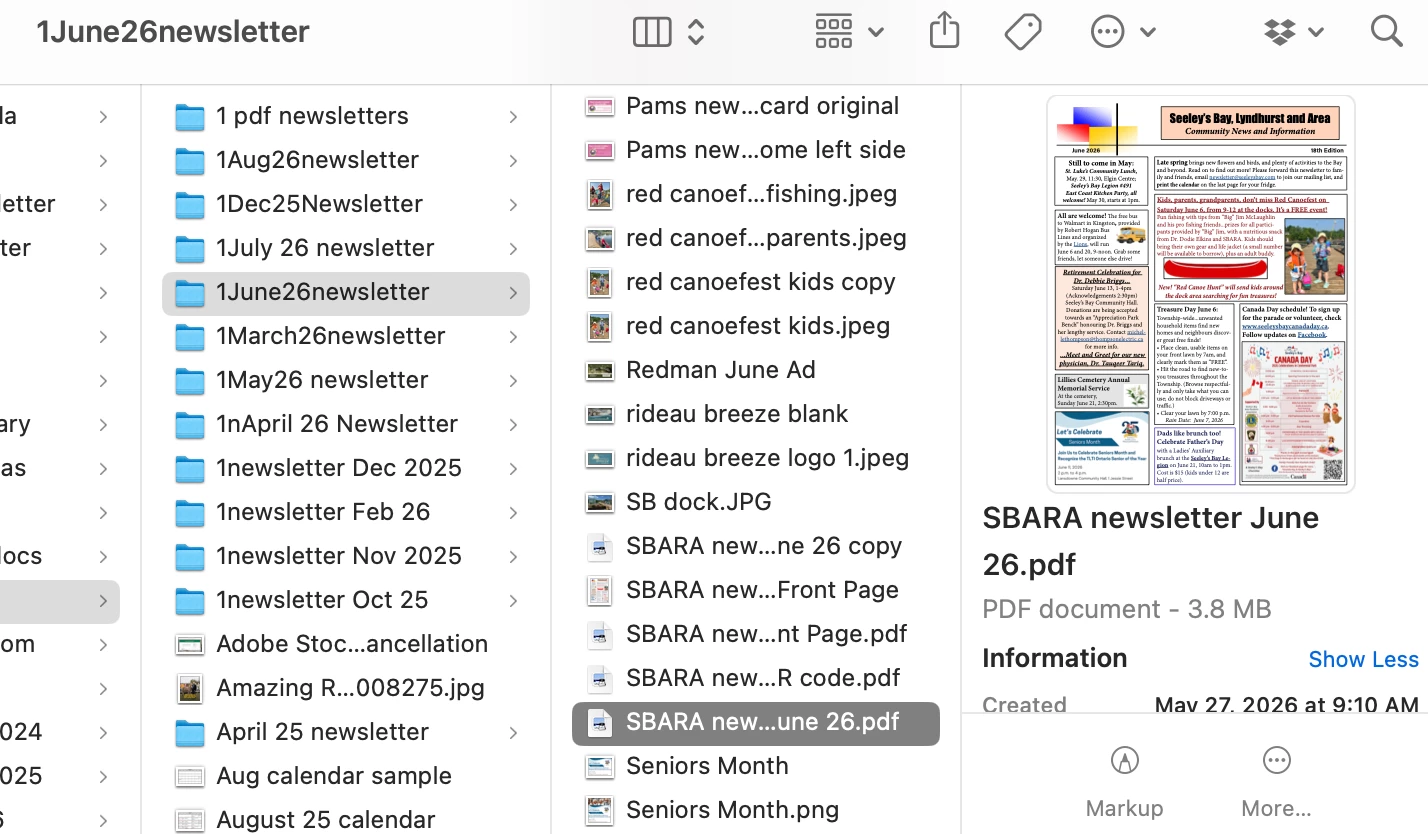Click the Search magnifier icon
The height and width of the screenshot is (834, 1428).
pos(1386,31)
